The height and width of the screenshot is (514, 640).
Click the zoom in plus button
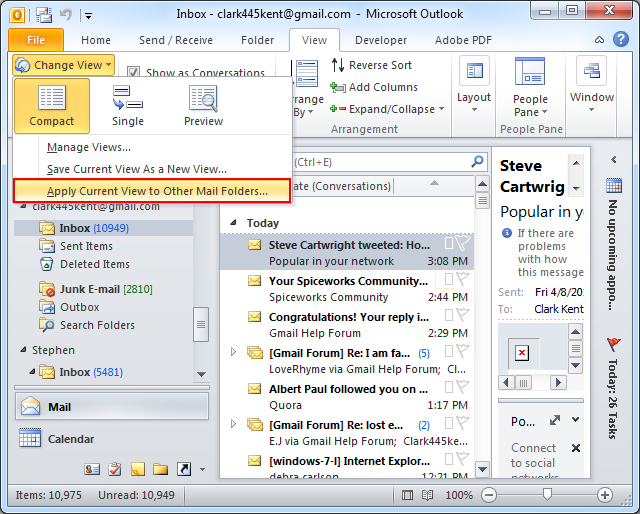point(605,495)
